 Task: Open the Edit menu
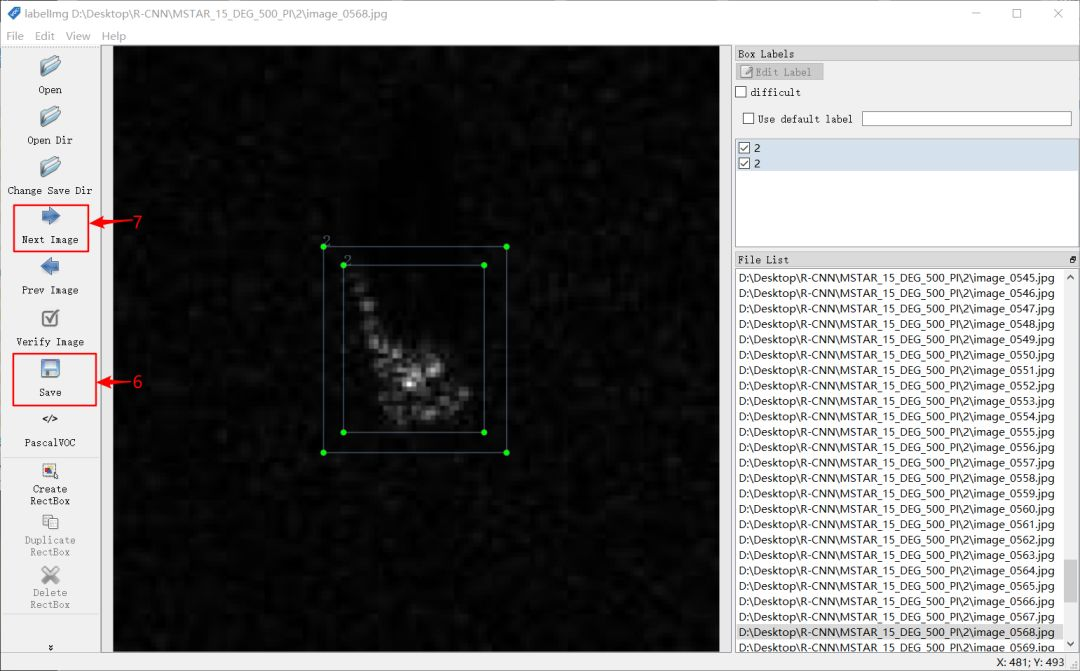pos(45,36)
